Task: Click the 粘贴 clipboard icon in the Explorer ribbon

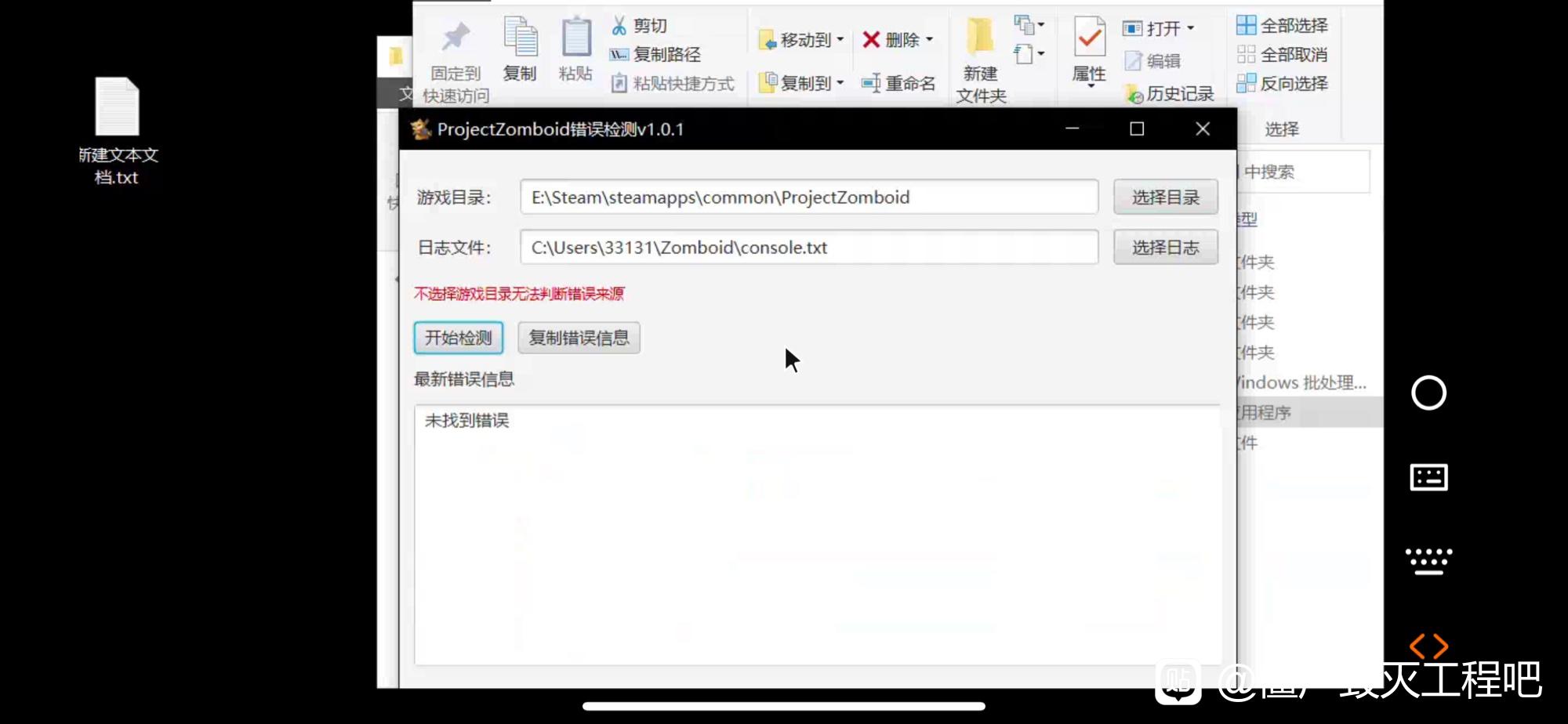Action: pos(576,36)
